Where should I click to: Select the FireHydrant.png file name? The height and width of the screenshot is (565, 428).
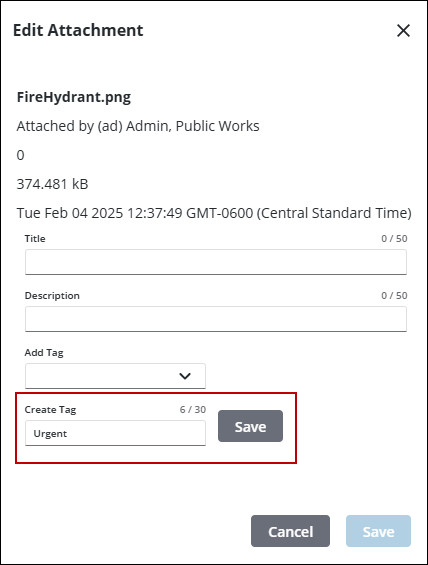pyautogui.click(x=74, y=97)
